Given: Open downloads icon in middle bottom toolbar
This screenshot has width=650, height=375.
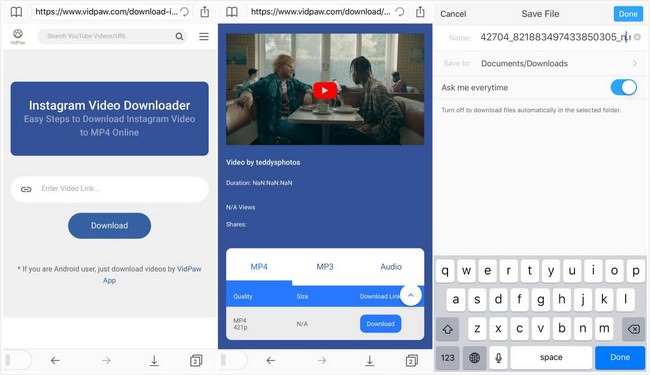Looking at the screenshot, I should coord(369,360).
